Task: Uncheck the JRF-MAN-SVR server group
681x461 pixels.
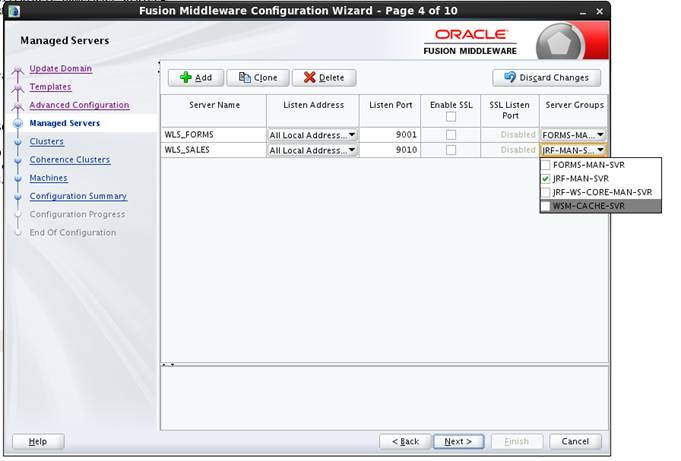Action: (545, 179)
